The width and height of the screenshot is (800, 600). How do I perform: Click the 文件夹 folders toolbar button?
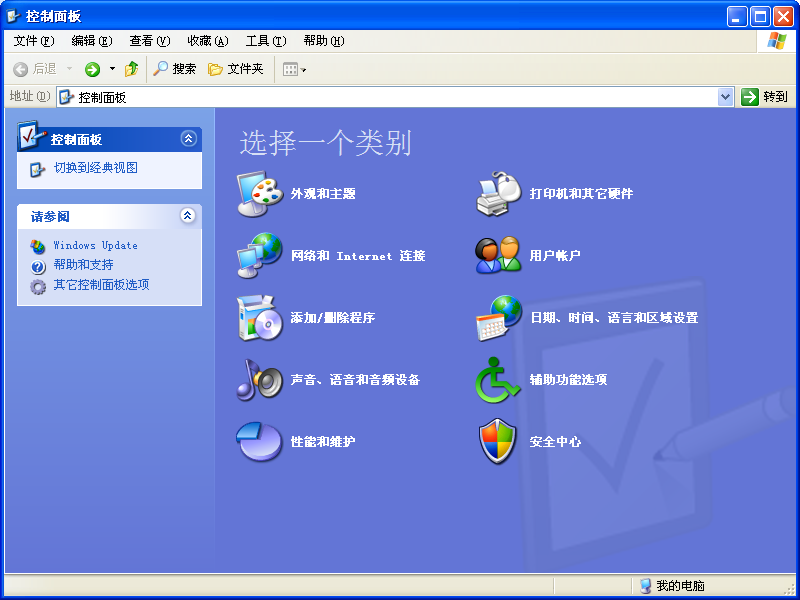(x=236, y=69)
